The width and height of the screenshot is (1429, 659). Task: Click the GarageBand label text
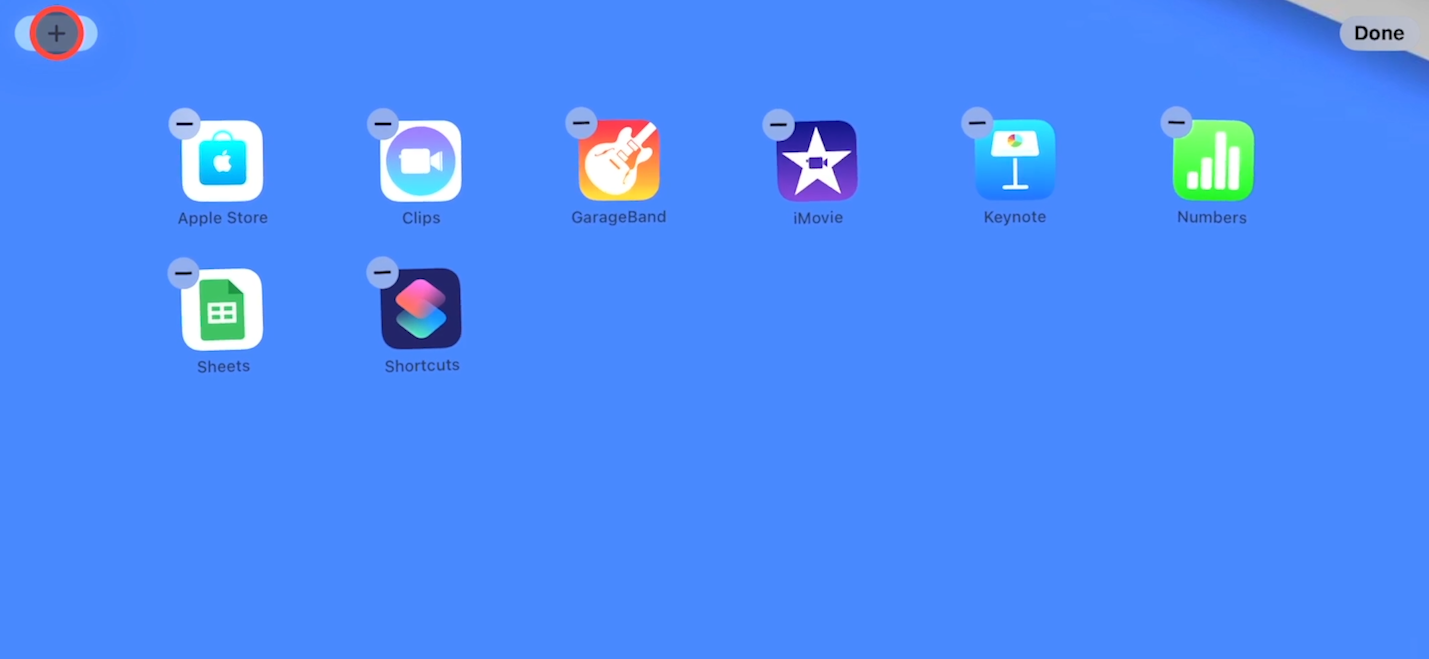[x=619, y=217]
